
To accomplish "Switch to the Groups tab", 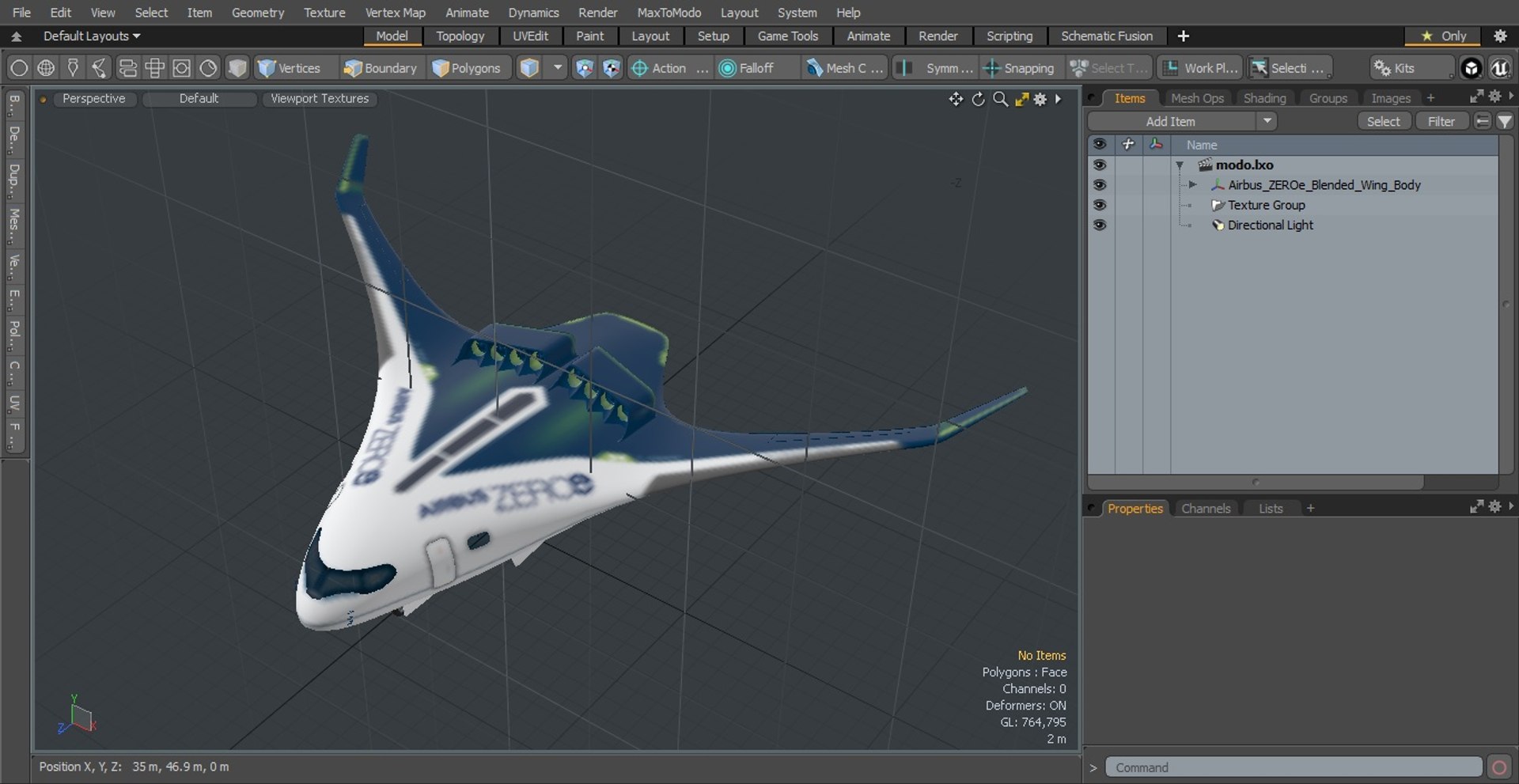I will pyautogui.click(x=1328, y=98).
